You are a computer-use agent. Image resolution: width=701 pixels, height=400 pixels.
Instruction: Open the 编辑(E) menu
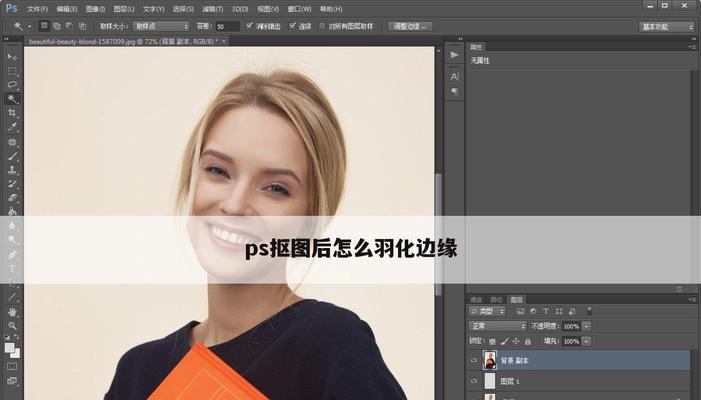(x=67, y=9)
